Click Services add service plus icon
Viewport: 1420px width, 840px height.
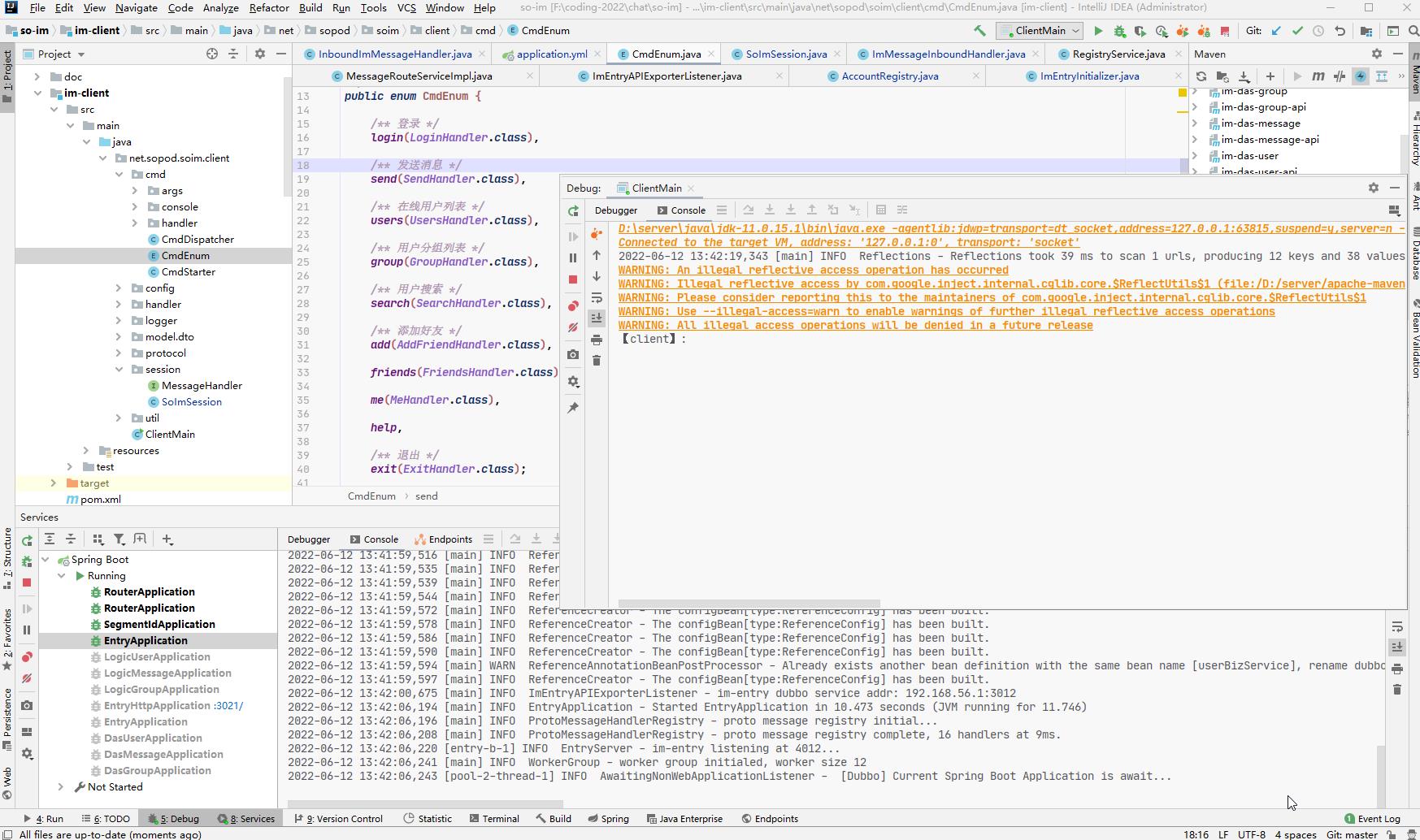pos(167,539)
